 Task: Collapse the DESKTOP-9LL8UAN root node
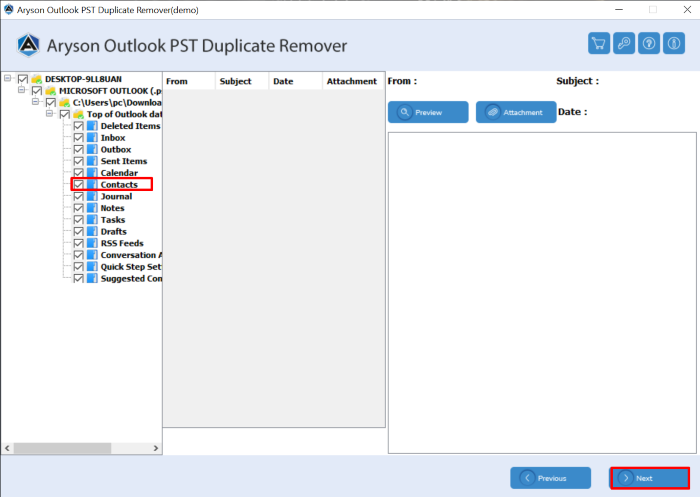[x=8, y=79]
